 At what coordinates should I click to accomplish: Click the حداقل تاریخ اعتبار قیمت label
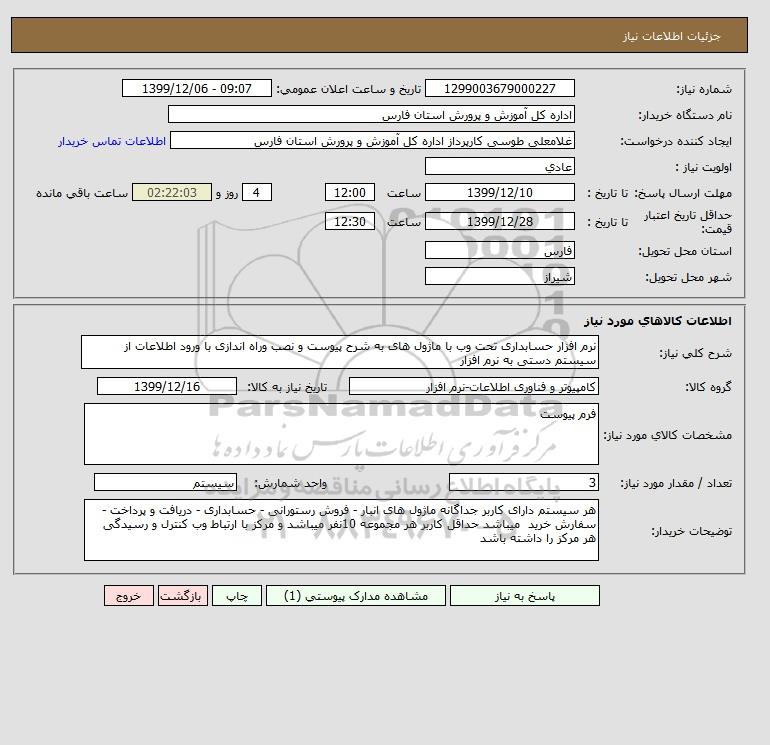point(688,222)
